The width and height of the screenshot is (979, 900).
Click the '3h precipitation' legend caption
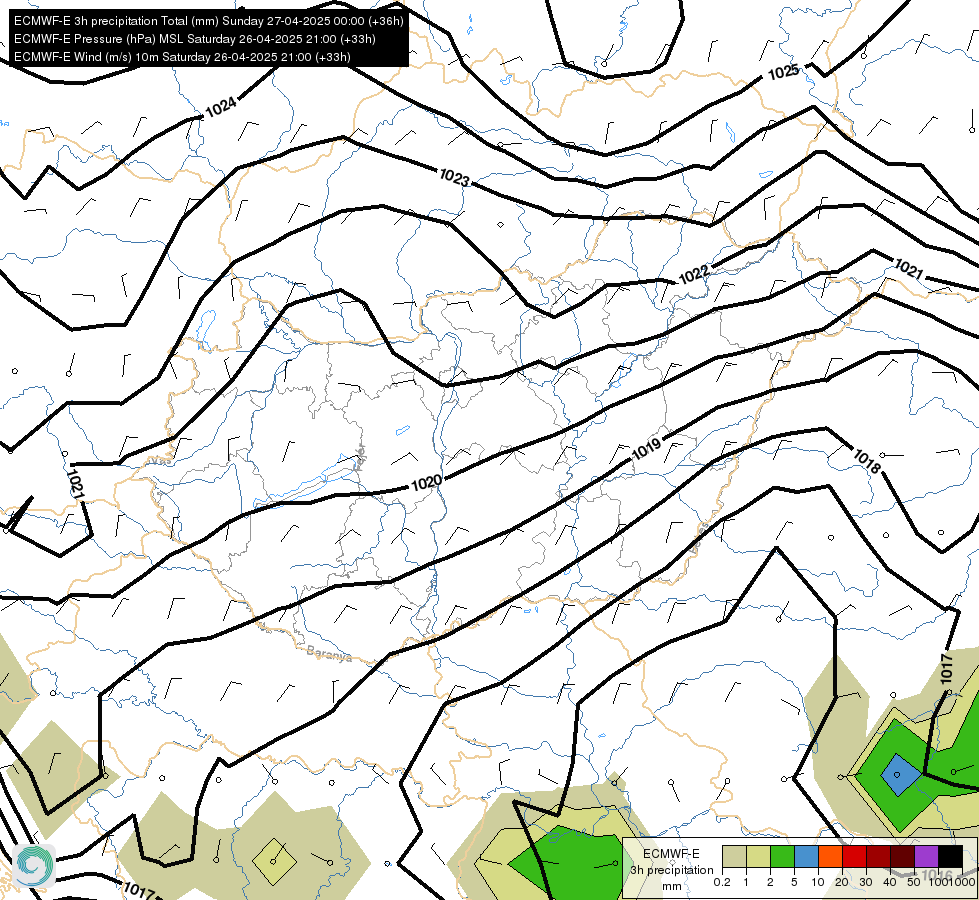coord(672,870)
